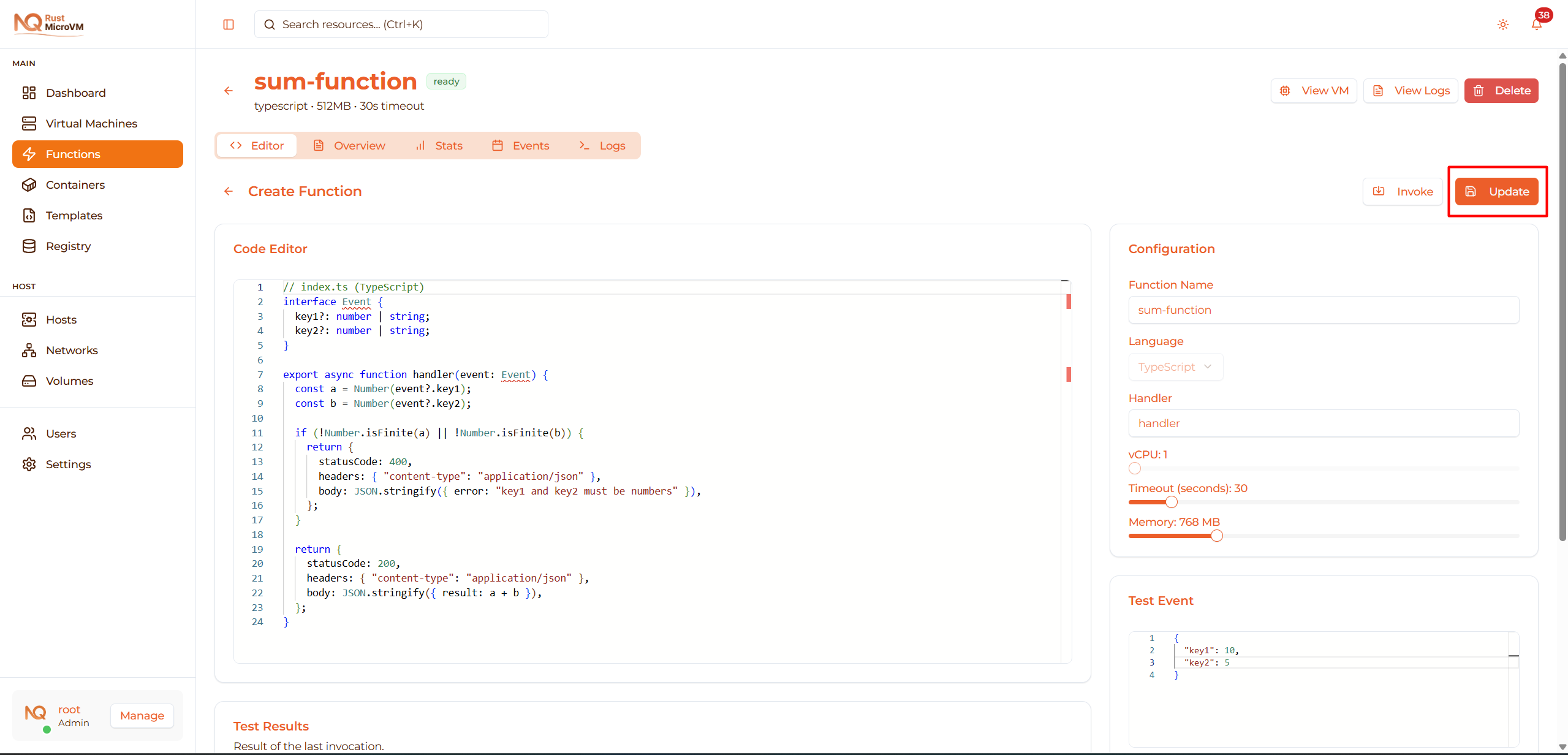This screenshot has width=1568, height=755.
Task: Click the Volumes drive icon
Action: pyautogui.click(x=29, y=381)
